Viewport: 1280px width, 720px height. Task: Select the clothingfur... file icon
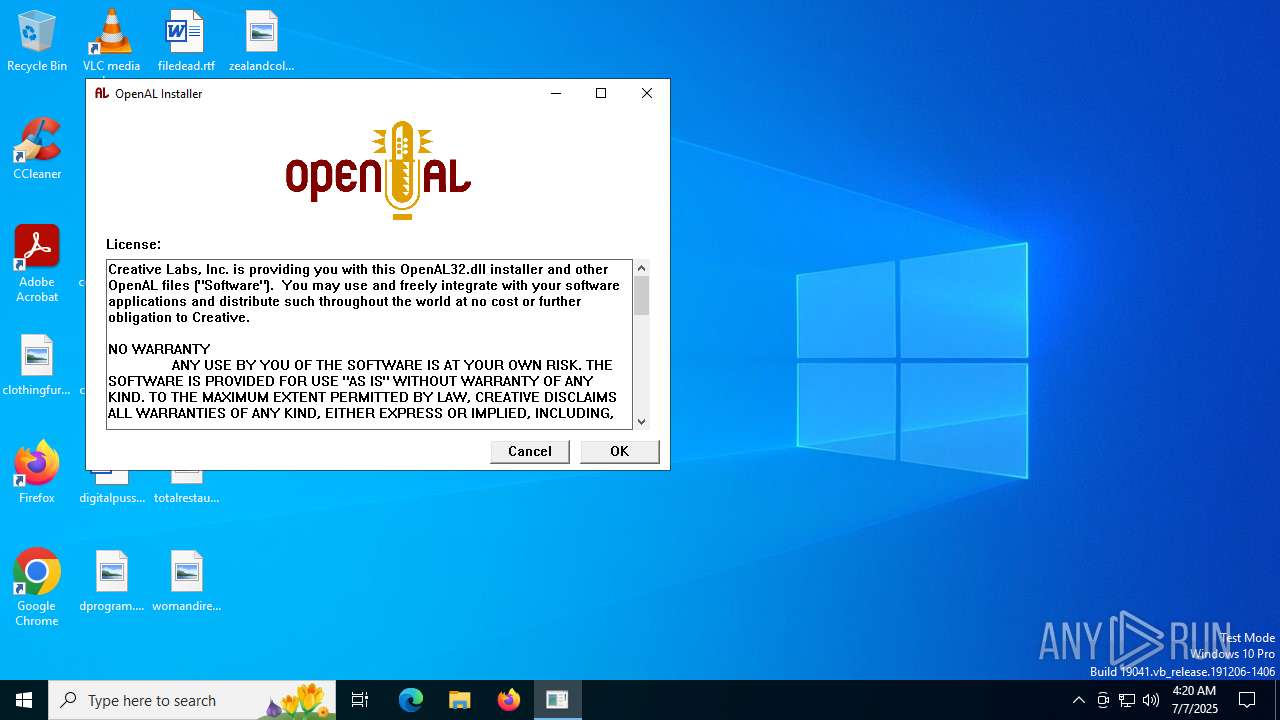pos(37,365)
